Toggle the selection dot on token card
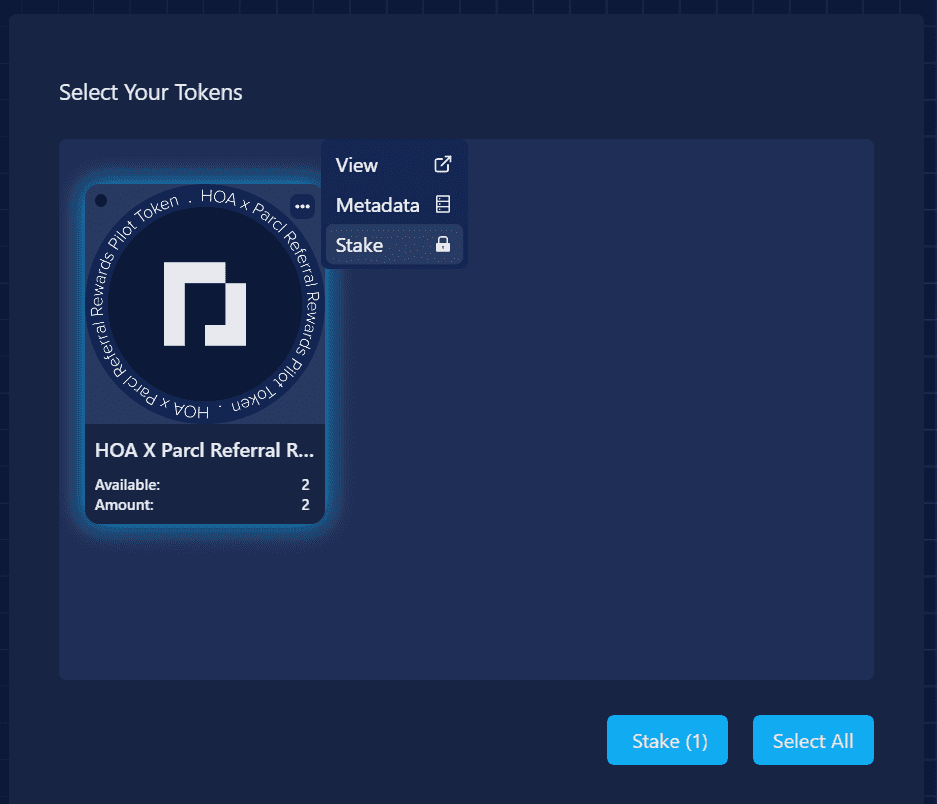The width and height of the screenshot is (937, 804). coord(101,200)
